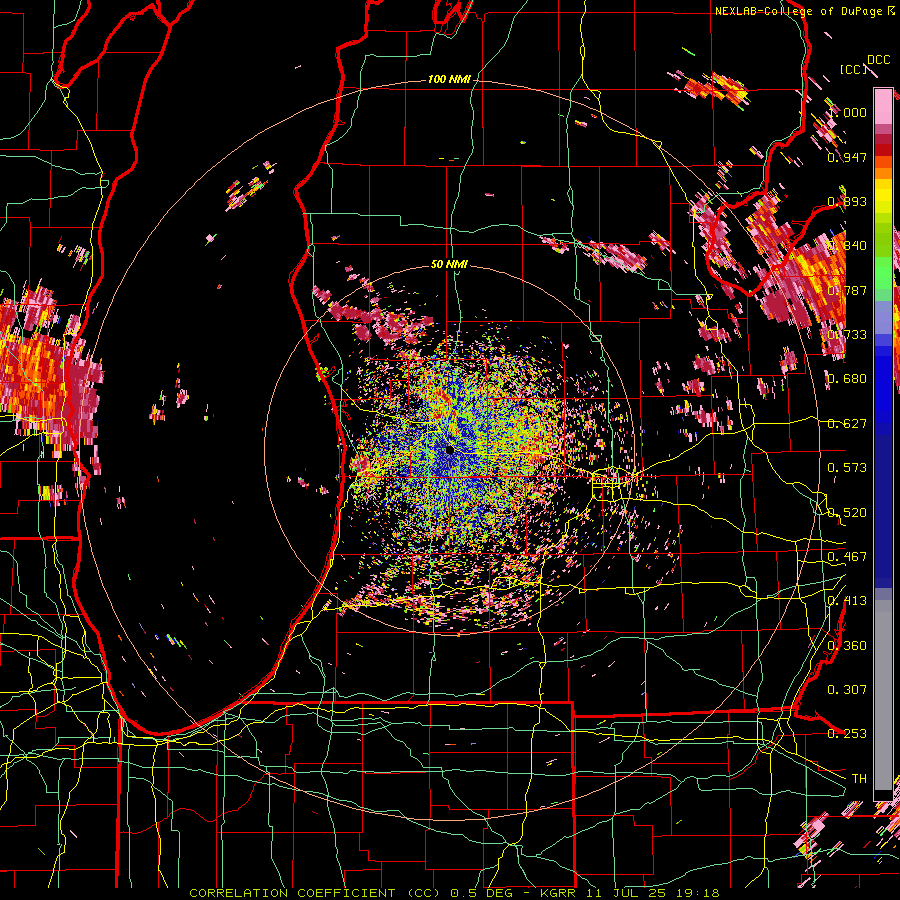The height and width of the screenshot is (900, 900).
Task: Click the 0.253 scale value
Action: coord(847,734)
